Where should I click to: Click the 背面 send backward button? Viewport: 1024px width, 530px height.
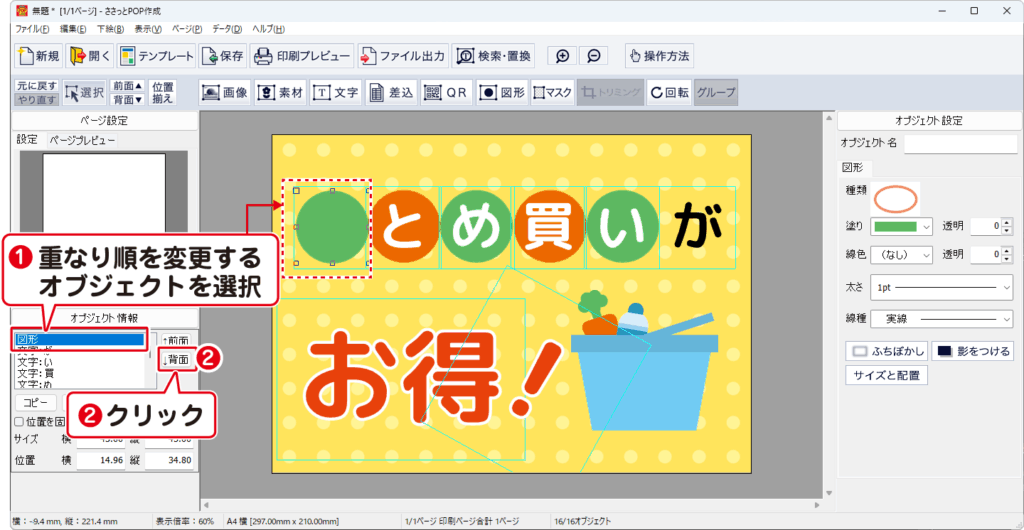pyautogui.click(x=177, y=359)
